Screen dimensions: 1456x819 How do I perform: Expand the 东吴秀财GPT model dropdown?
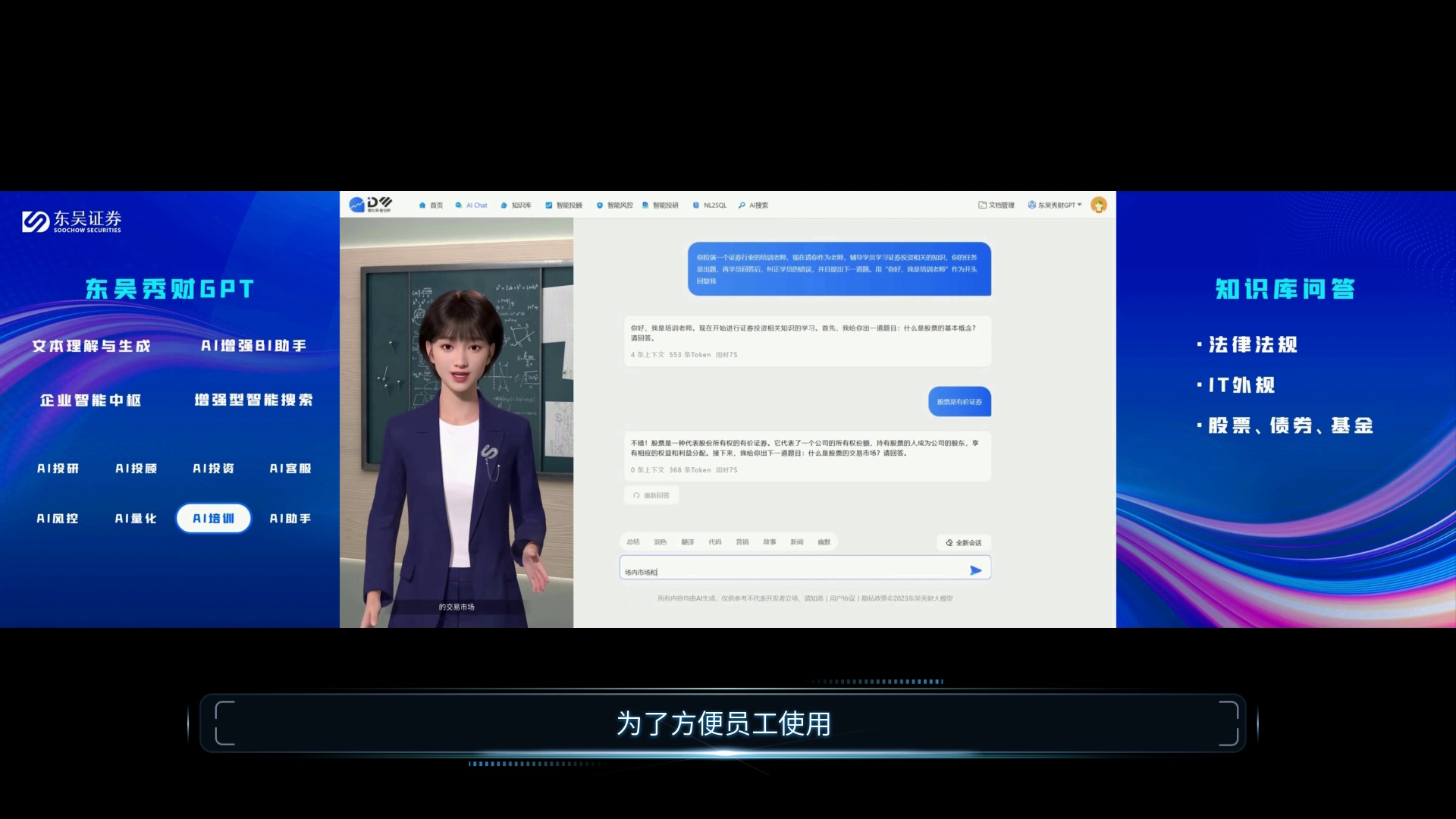tap(1055, 205)
